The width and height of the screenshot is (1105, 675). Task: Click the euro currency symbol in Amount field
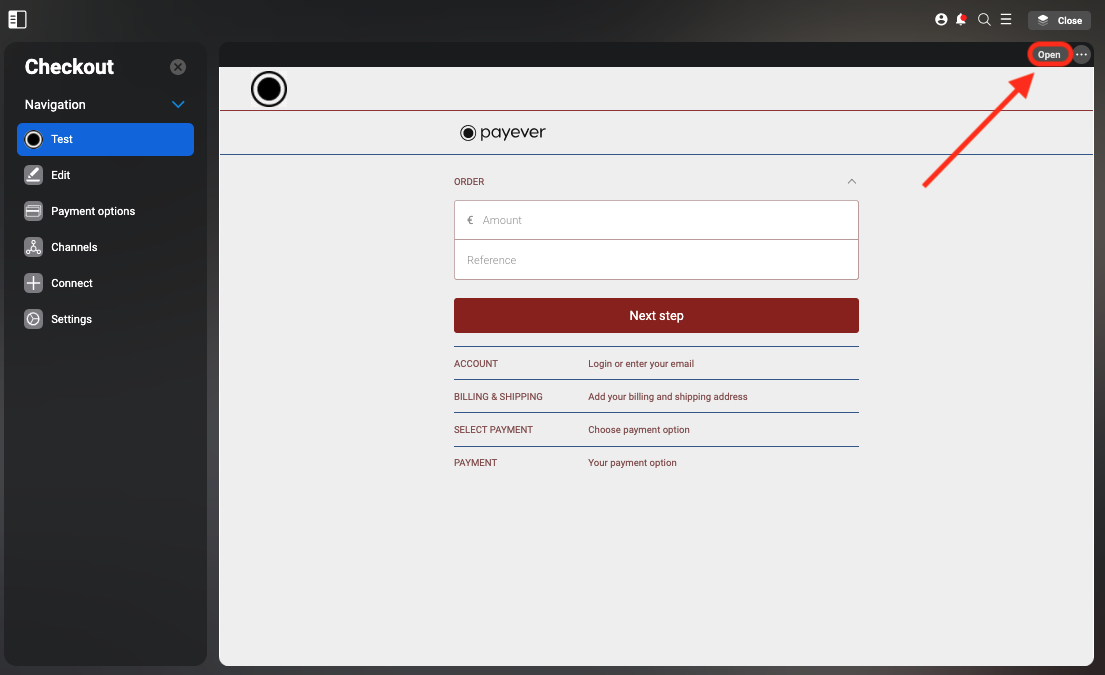tap(470, 220)
